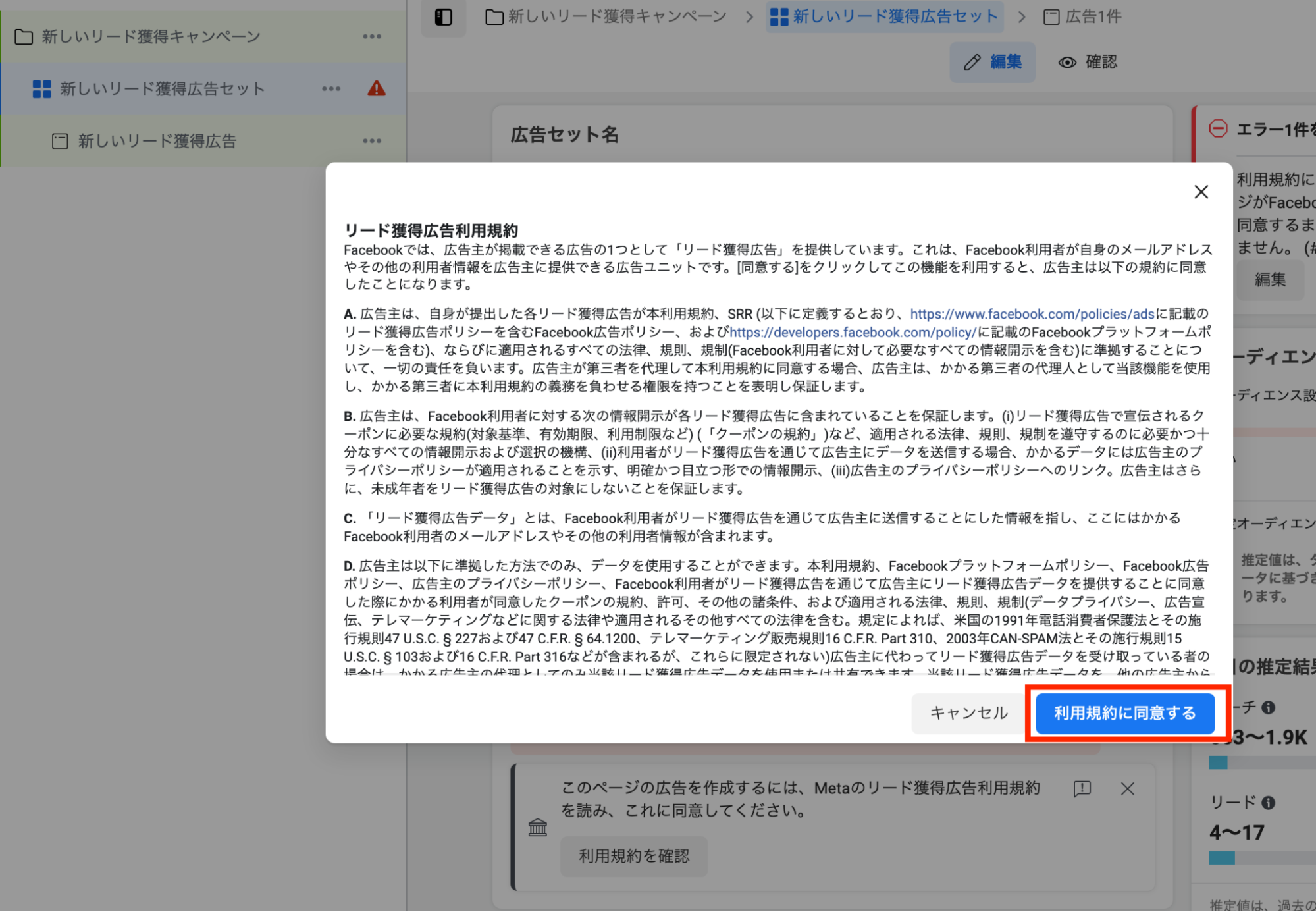Click the folder icon of the campaign row
This screenshot has height=912, width=1316.
pos(24,36)
